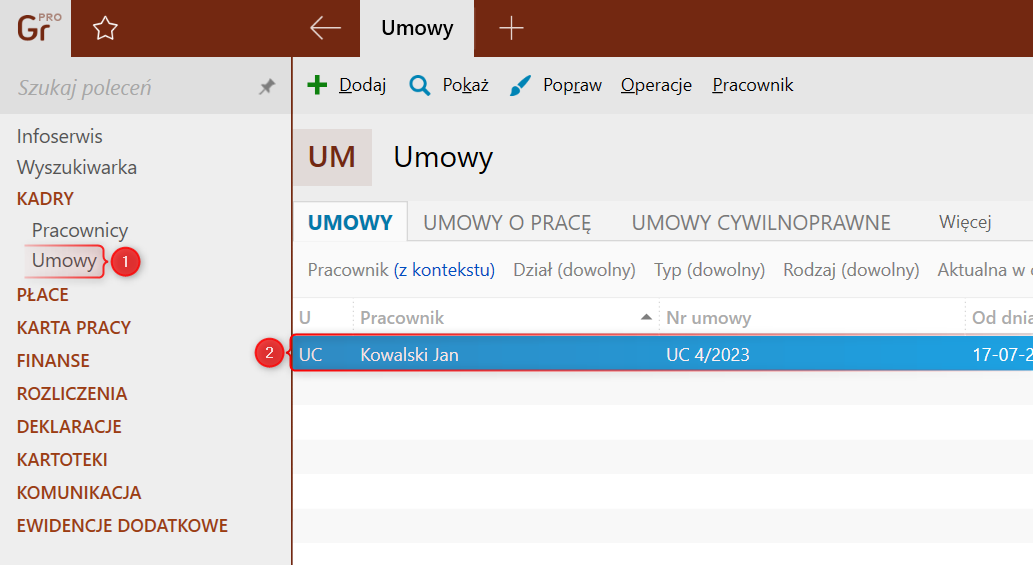Go back using the left arrow

coord(325,28)
